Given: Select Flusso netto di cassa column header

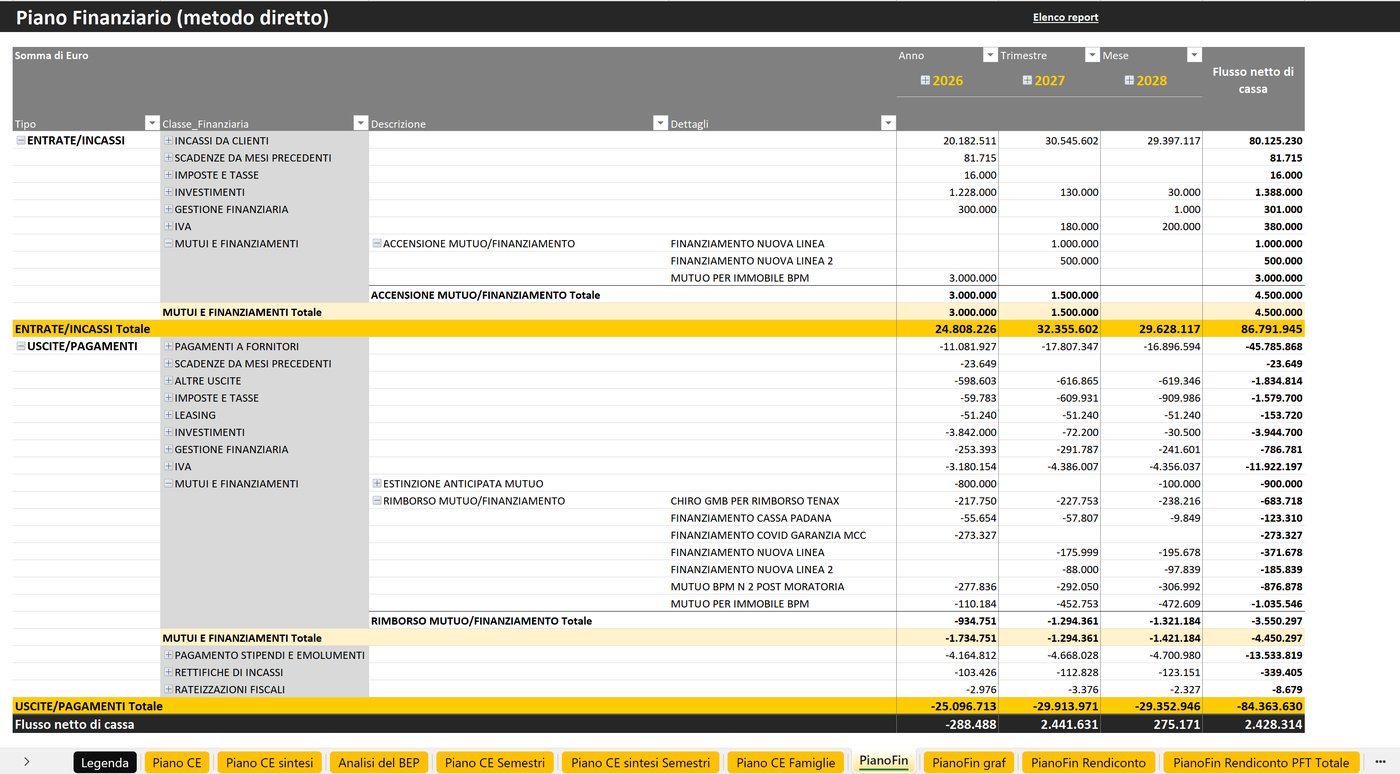Looking at the screenshot, I should (x=1253, y=80).
